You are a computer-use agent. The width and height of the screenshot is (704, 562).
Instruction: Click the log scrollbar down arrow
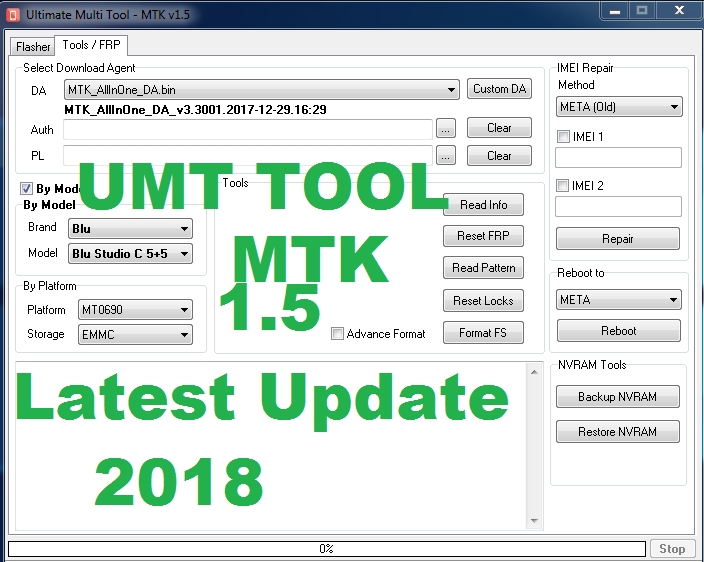click(x=534, y=521)
